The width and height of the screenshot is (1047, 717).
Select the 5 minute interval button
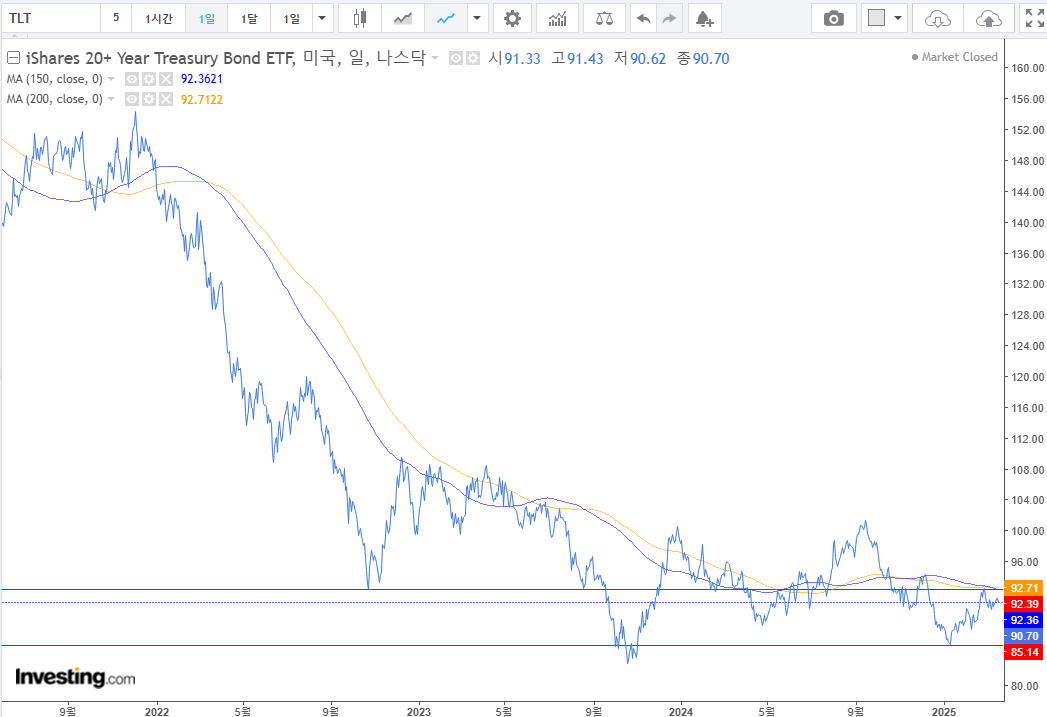116,18
